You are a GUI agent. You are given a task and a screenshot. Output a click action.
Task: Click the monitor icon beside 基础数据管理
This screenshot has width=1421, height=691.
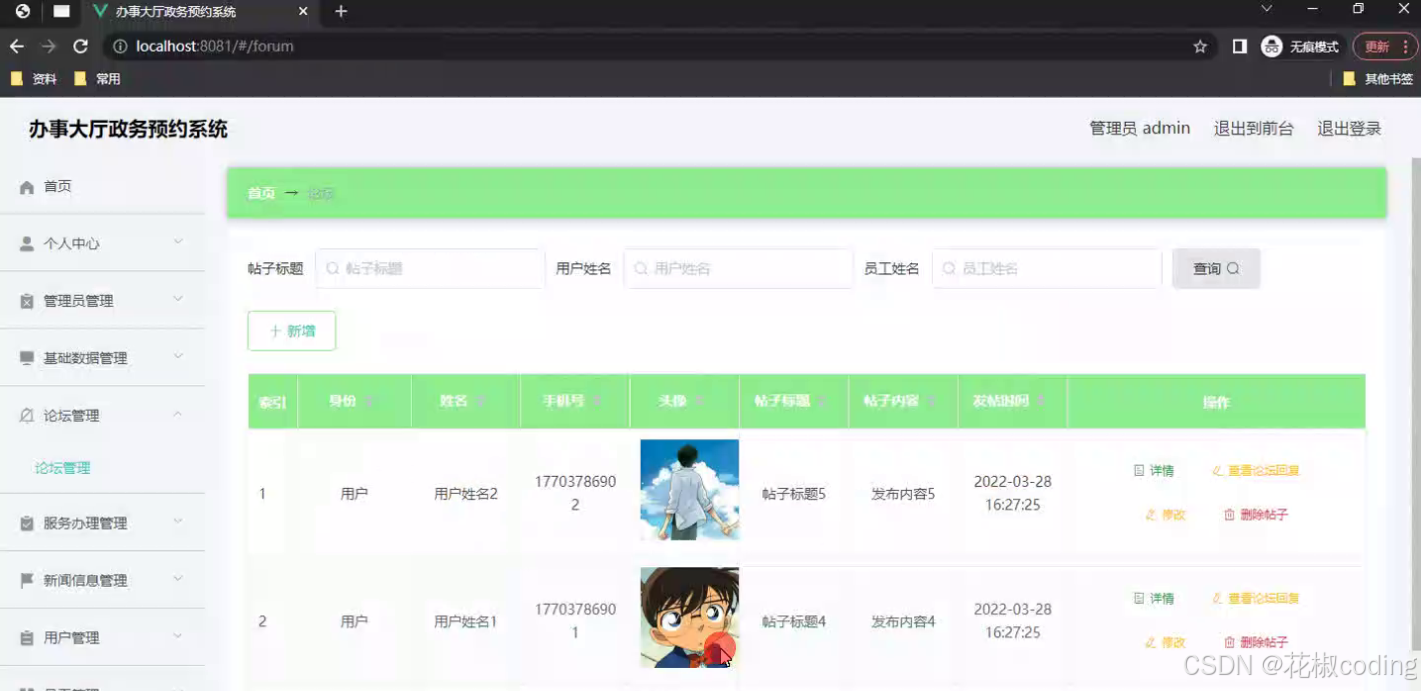tap(25, 357)
